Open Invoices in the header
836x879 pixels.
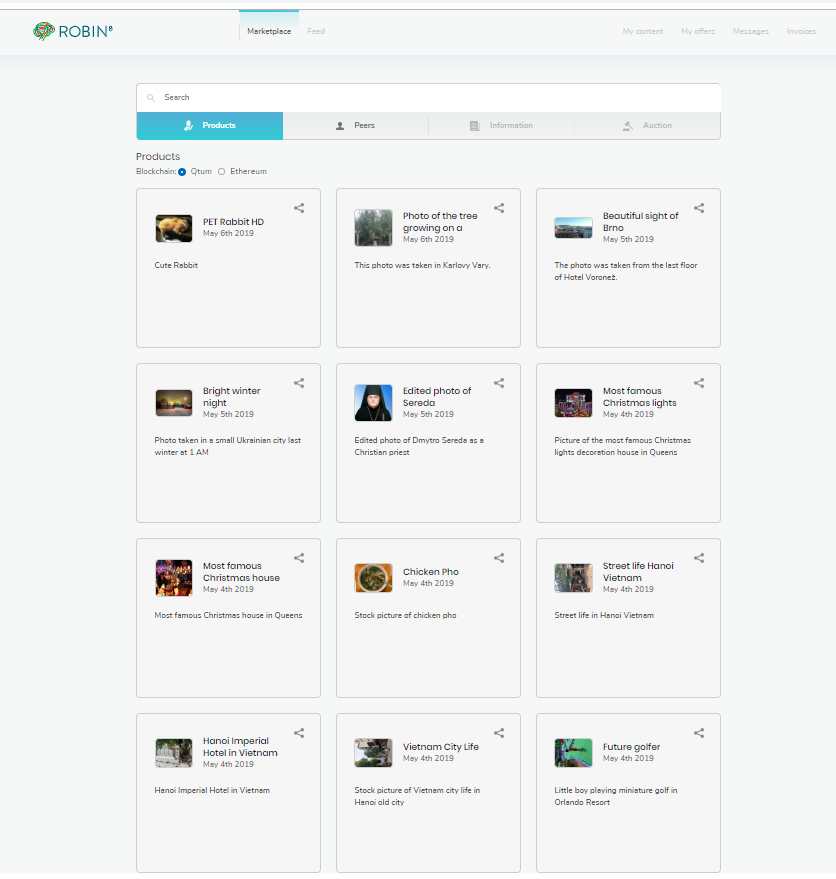coord(801,31)
